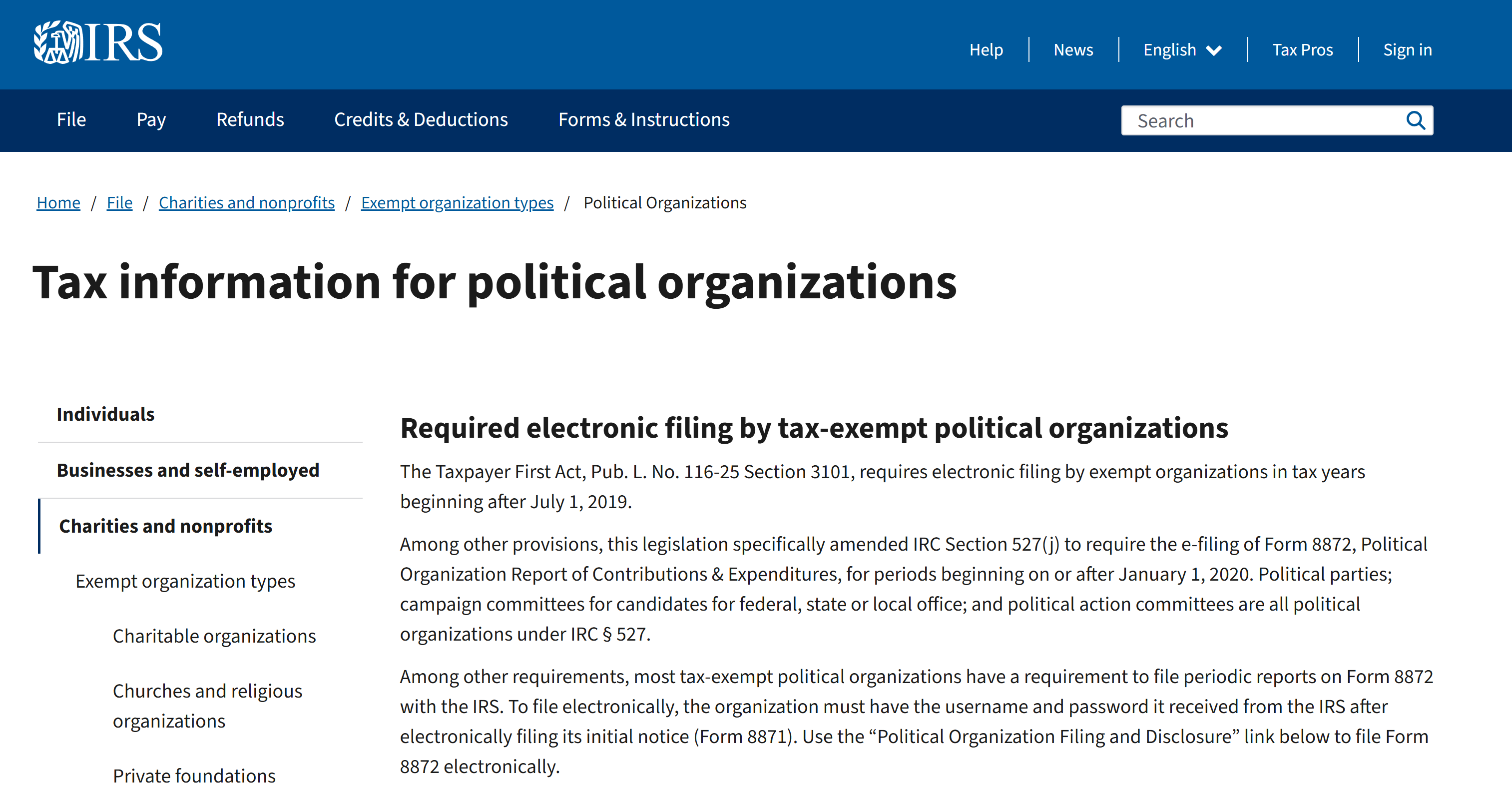The height and width of the screenshot is (788, 1512).
Task: Go to News page
Action: coord(1073,50)
